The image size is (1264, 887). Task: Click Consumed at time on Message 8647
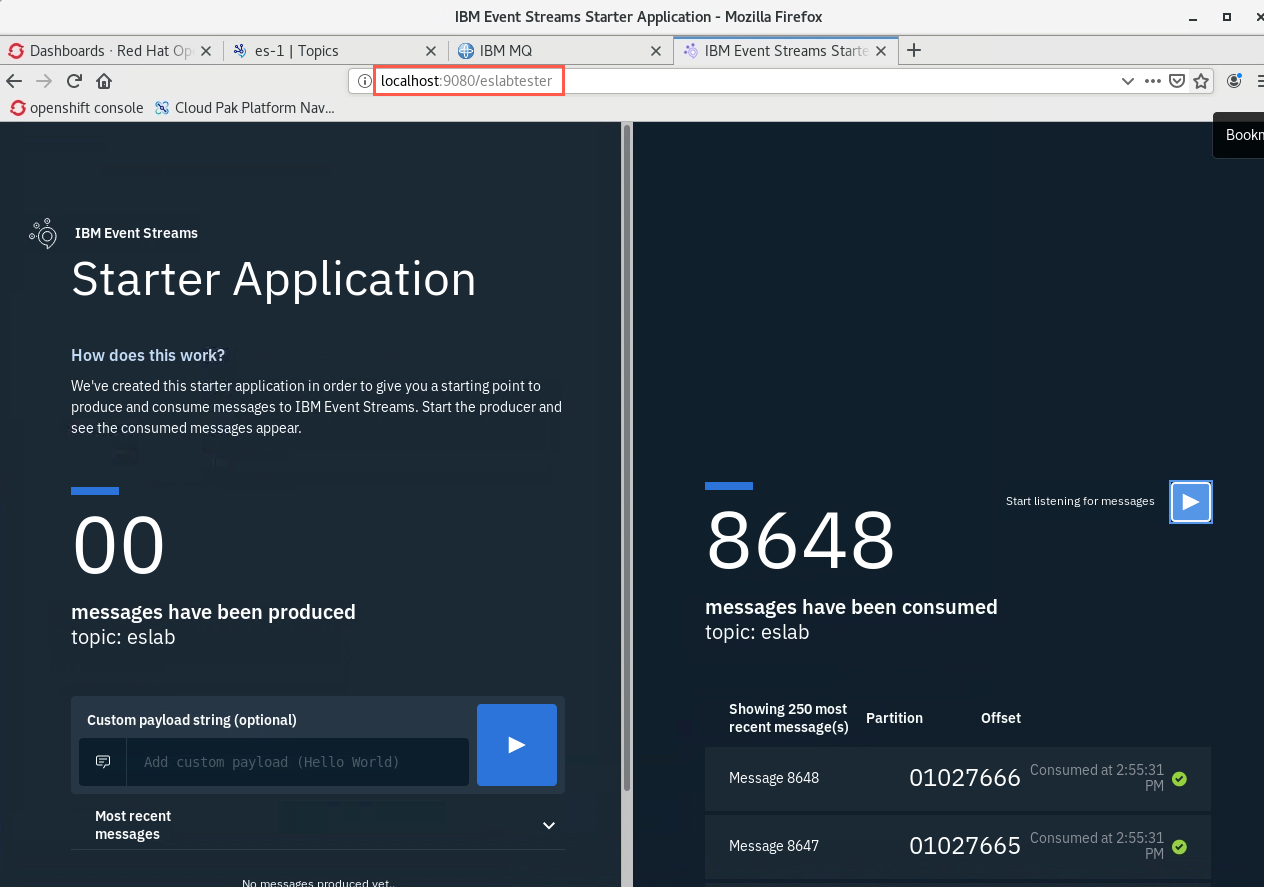click(1096, 846)
